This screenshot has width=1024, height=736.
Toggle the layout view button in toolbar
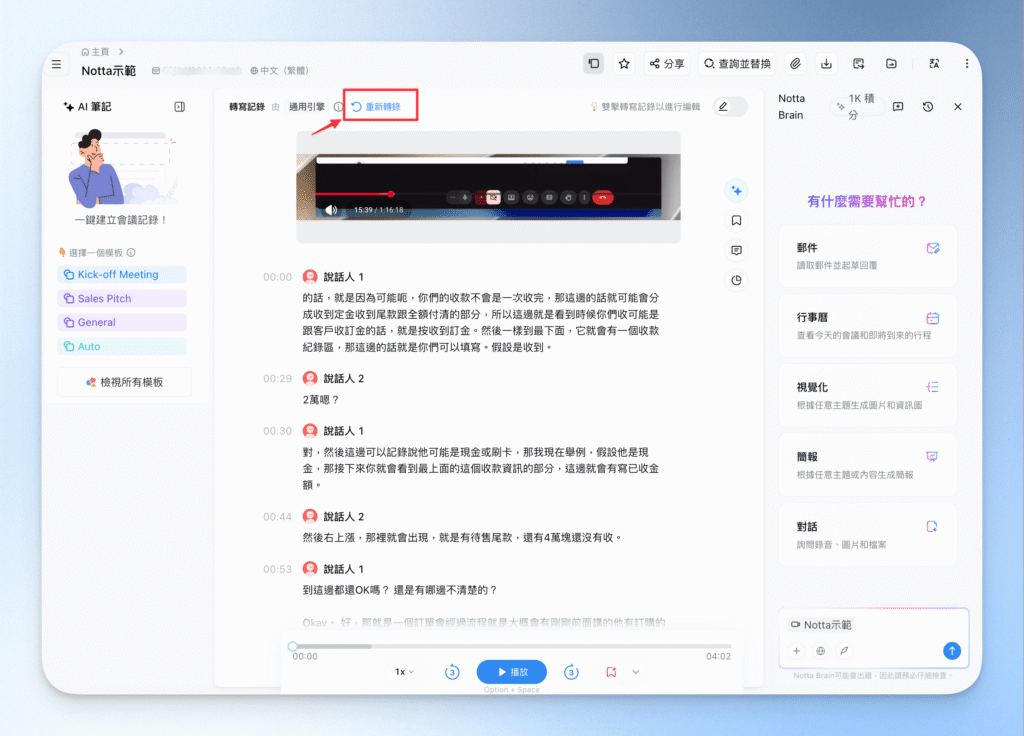(x=593, y=63)
